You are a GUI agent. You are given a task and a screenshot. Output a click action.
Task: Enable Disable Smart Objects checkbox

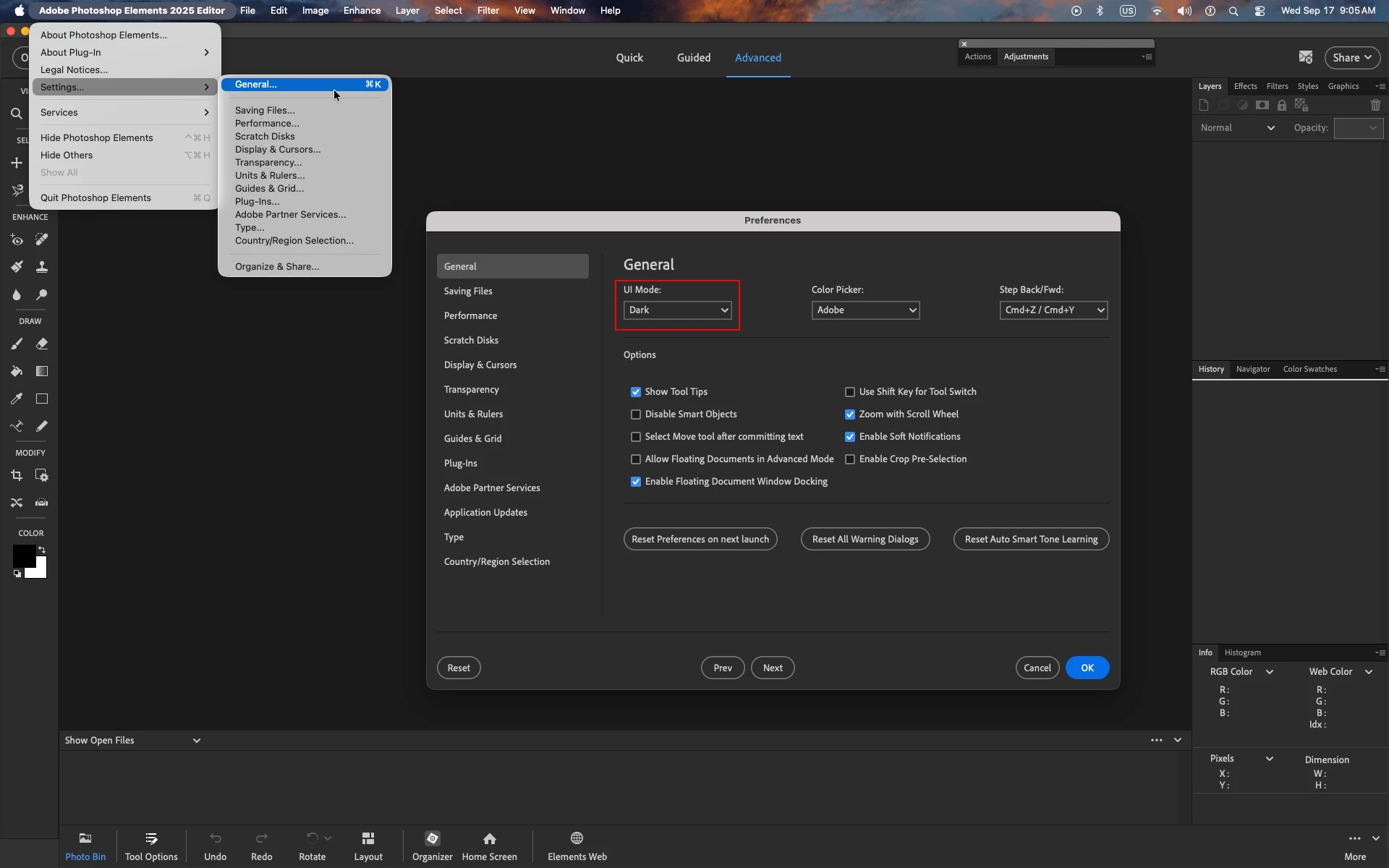pyautogui.click(x=636, y=414)
